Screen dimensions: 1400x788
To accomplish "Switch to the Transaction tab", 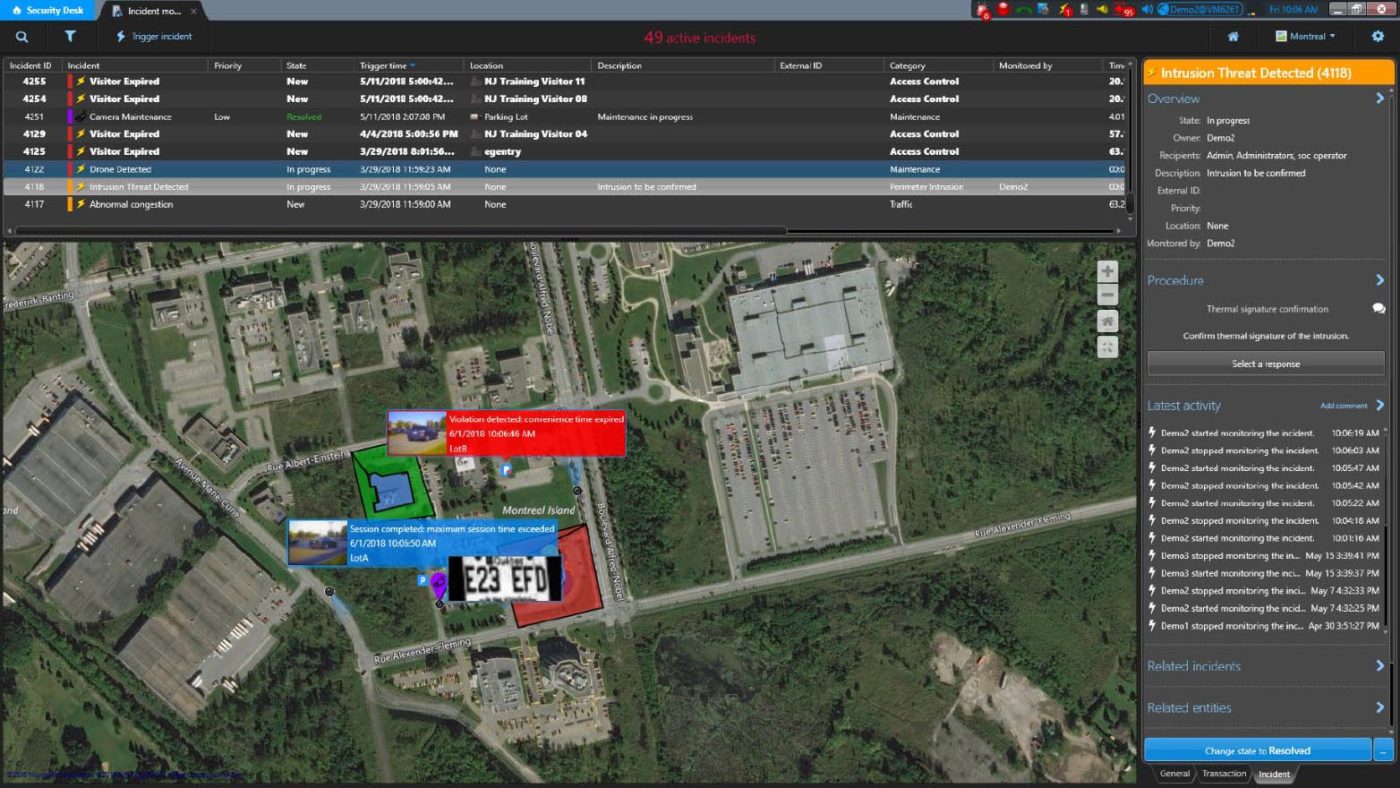I will (1225, 773).
